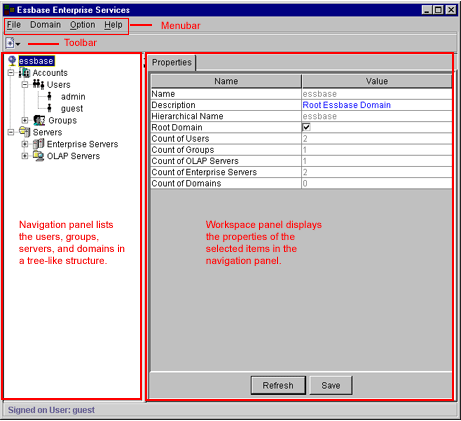Click the Count of Enterprise Servers value

point(377,172)
